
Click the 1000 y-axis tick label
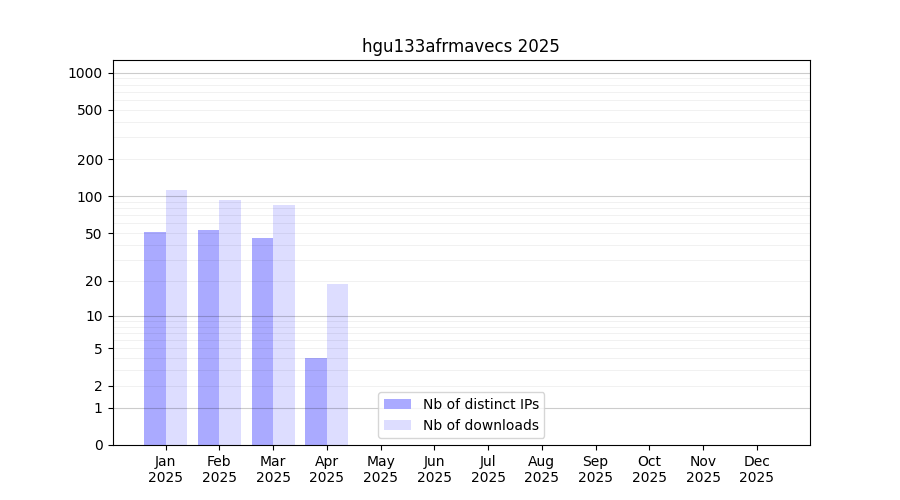click(85, 73)
